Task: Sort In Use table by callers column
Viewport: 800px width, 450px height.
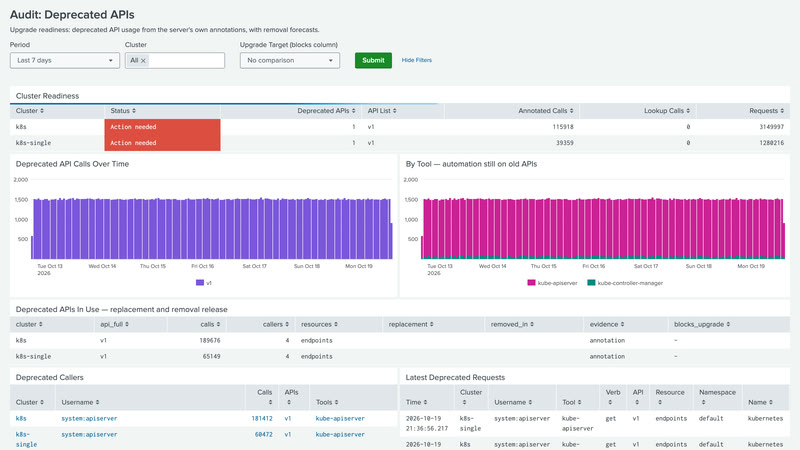Action: click(276, 324)
